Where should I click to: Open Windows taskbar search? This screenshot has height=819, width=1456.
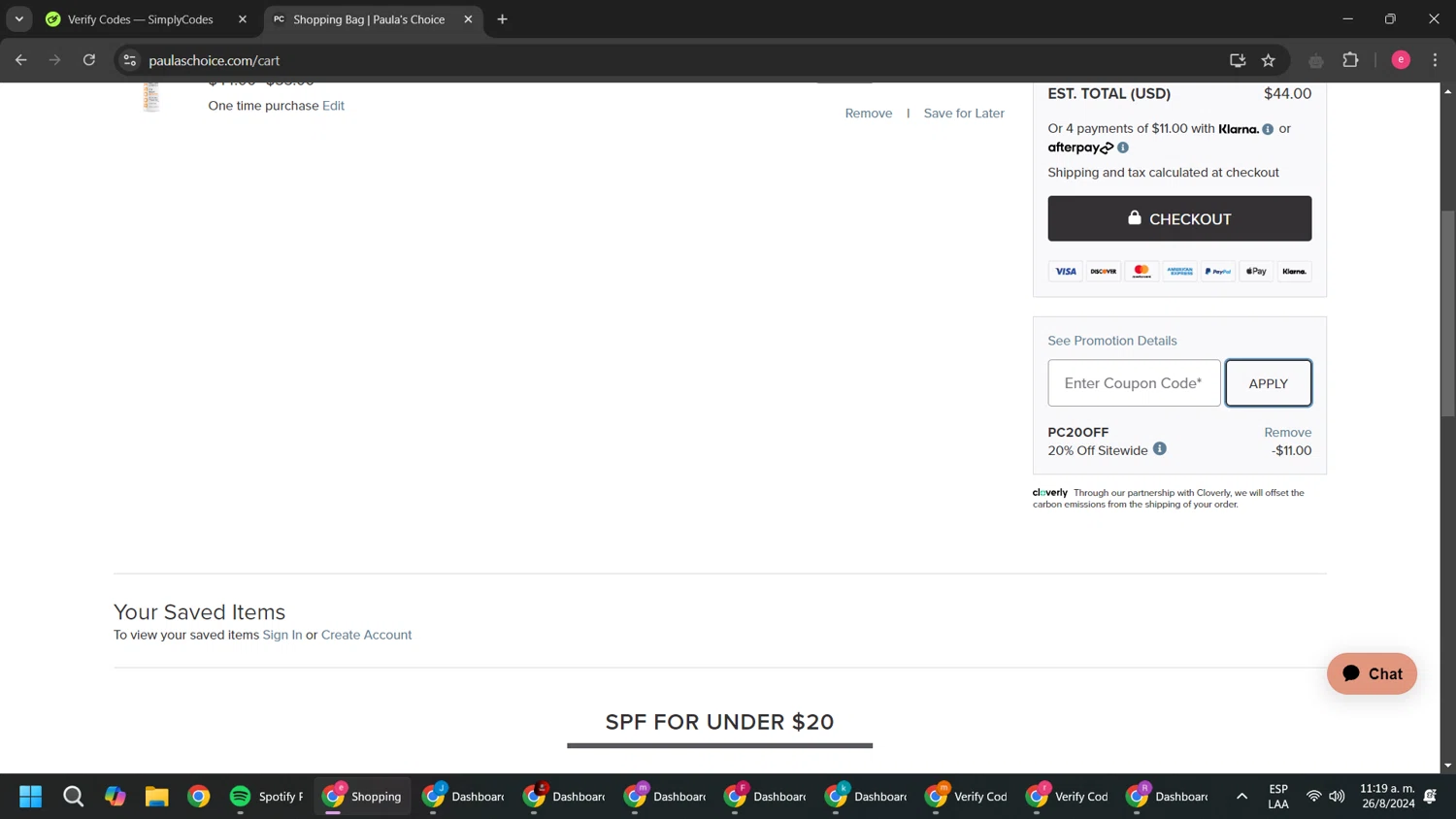click(x=73, y=797)
